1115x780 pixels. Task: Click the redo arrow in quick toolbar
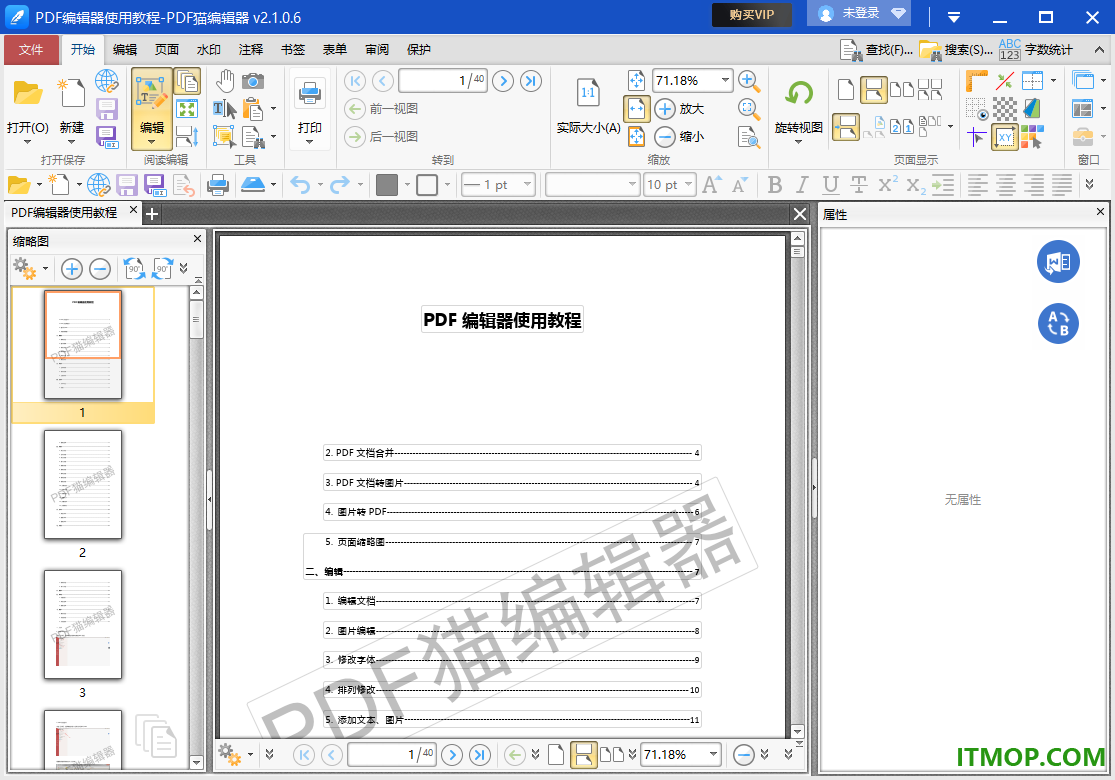(340, 185)
